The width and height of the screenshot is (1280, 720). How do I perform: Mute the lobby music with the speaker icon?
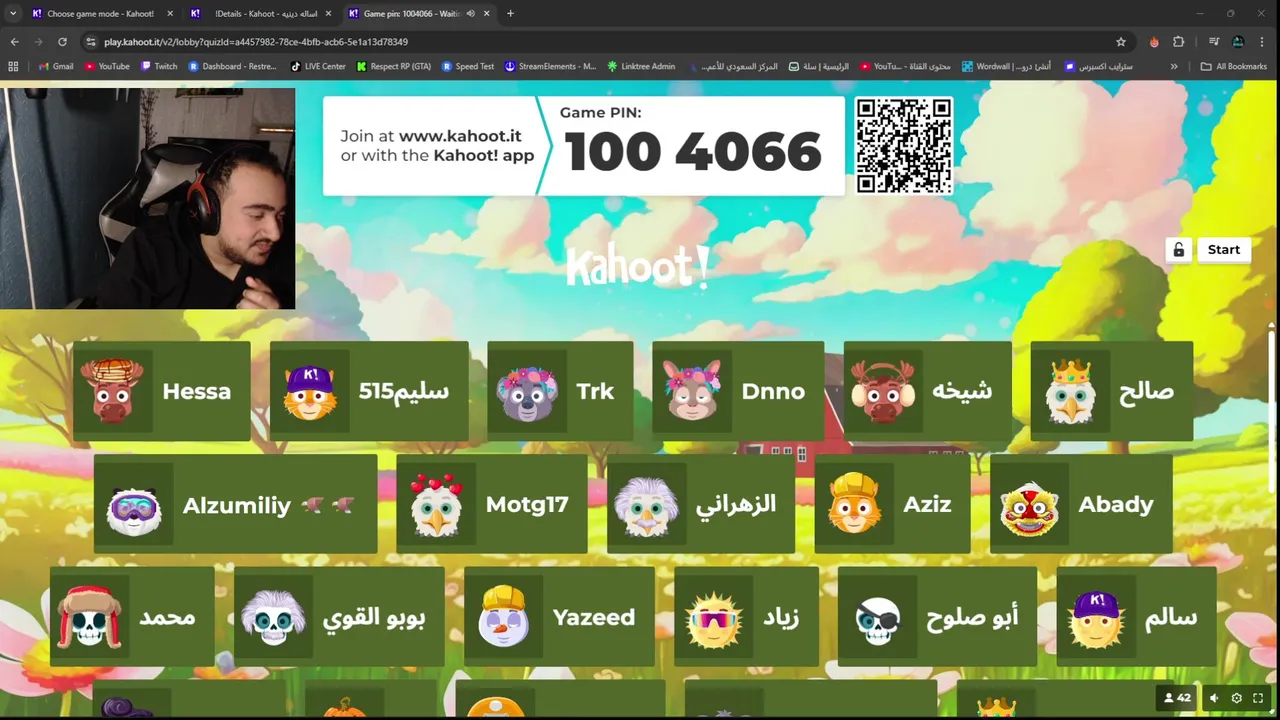(x=1214, y=698)
